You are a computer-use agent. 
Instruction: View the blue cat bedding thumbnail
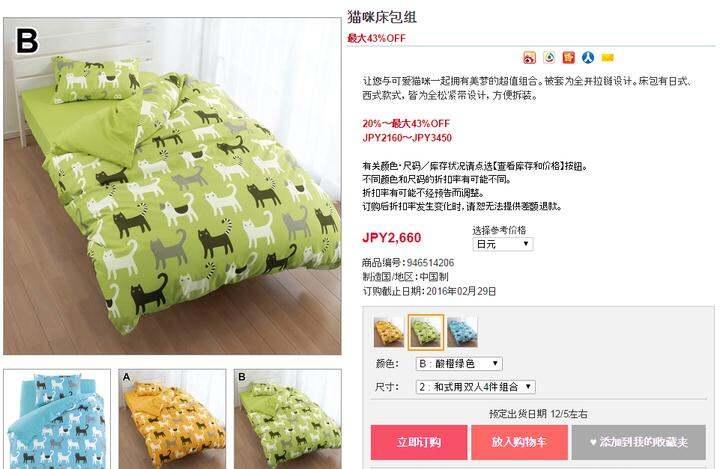coord(57,419)
